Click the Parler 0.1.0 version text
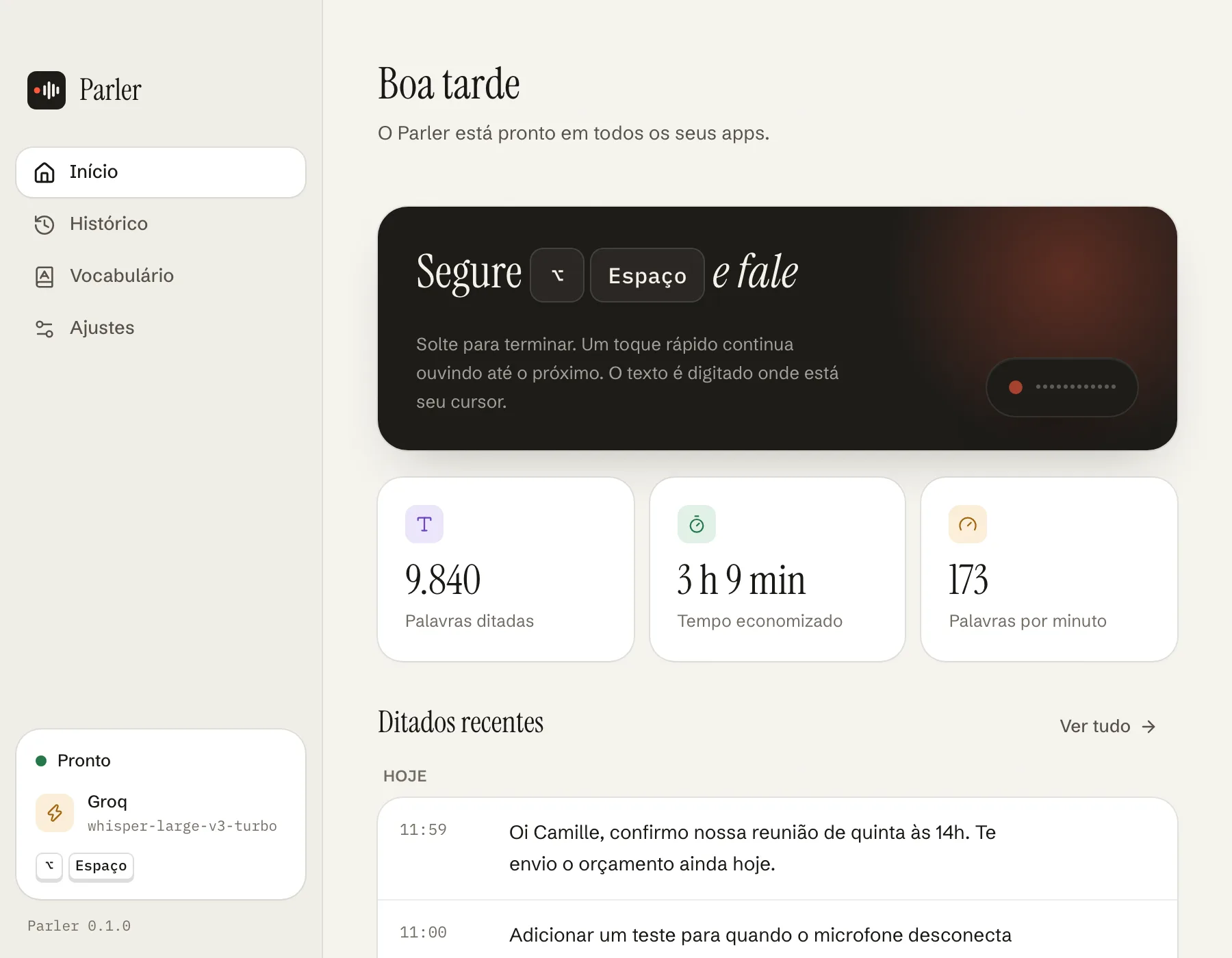 (x=79, y=927)
